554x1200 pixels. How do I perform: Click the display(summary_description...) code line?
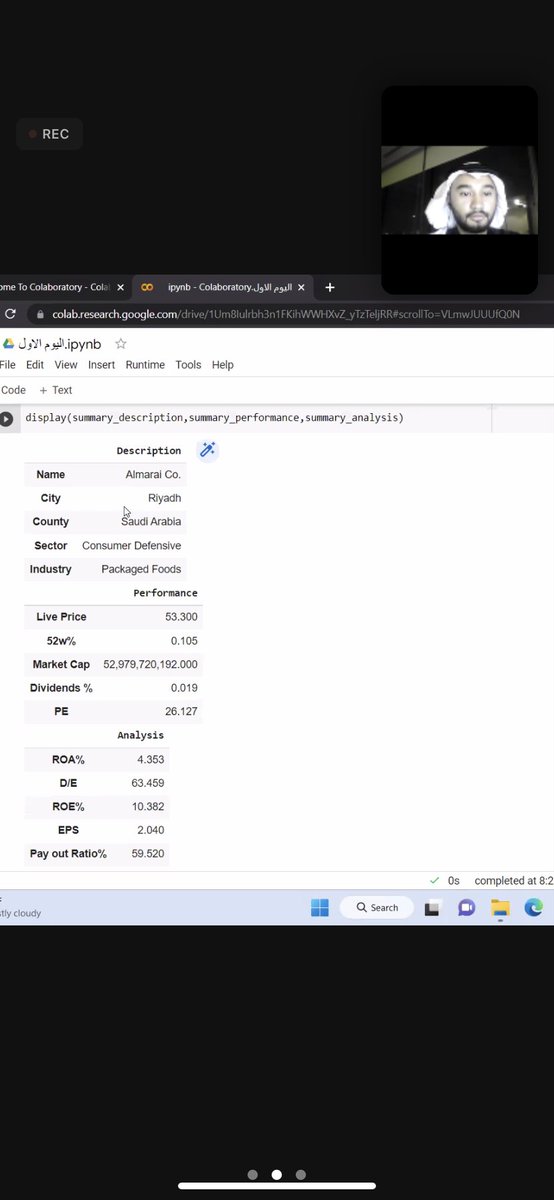tap(215, 418)
